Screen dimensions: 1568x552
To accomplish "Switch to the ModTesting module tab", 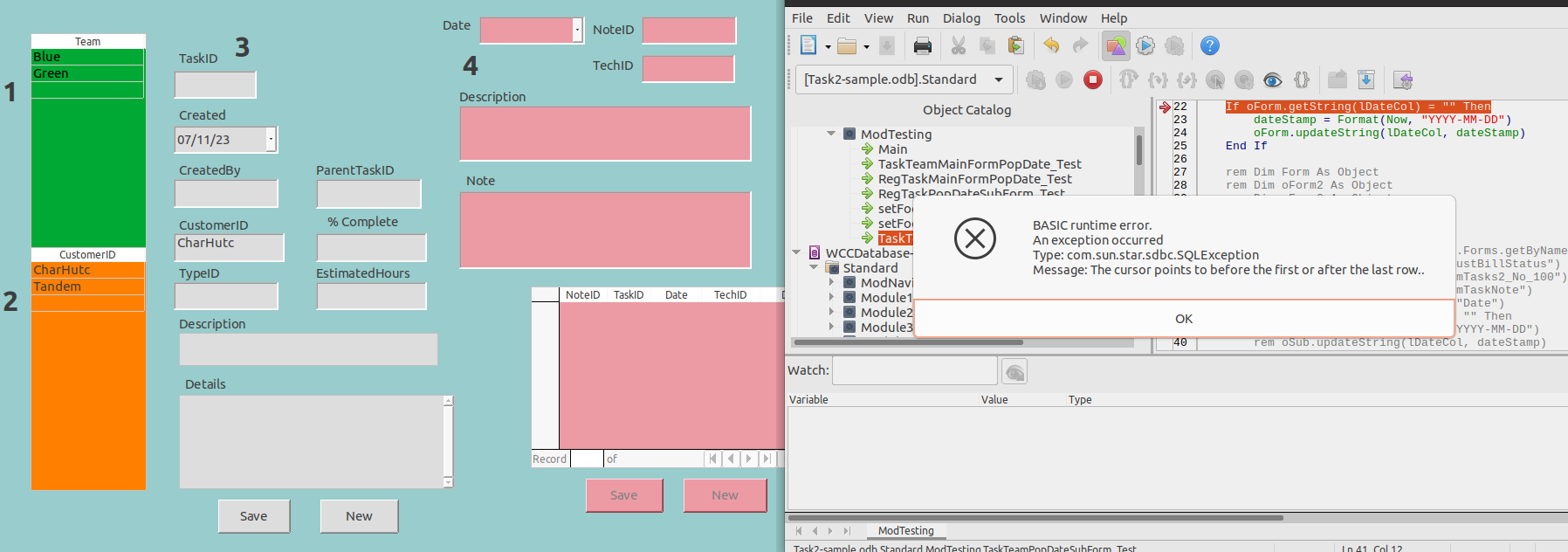I will coord(905,530).
